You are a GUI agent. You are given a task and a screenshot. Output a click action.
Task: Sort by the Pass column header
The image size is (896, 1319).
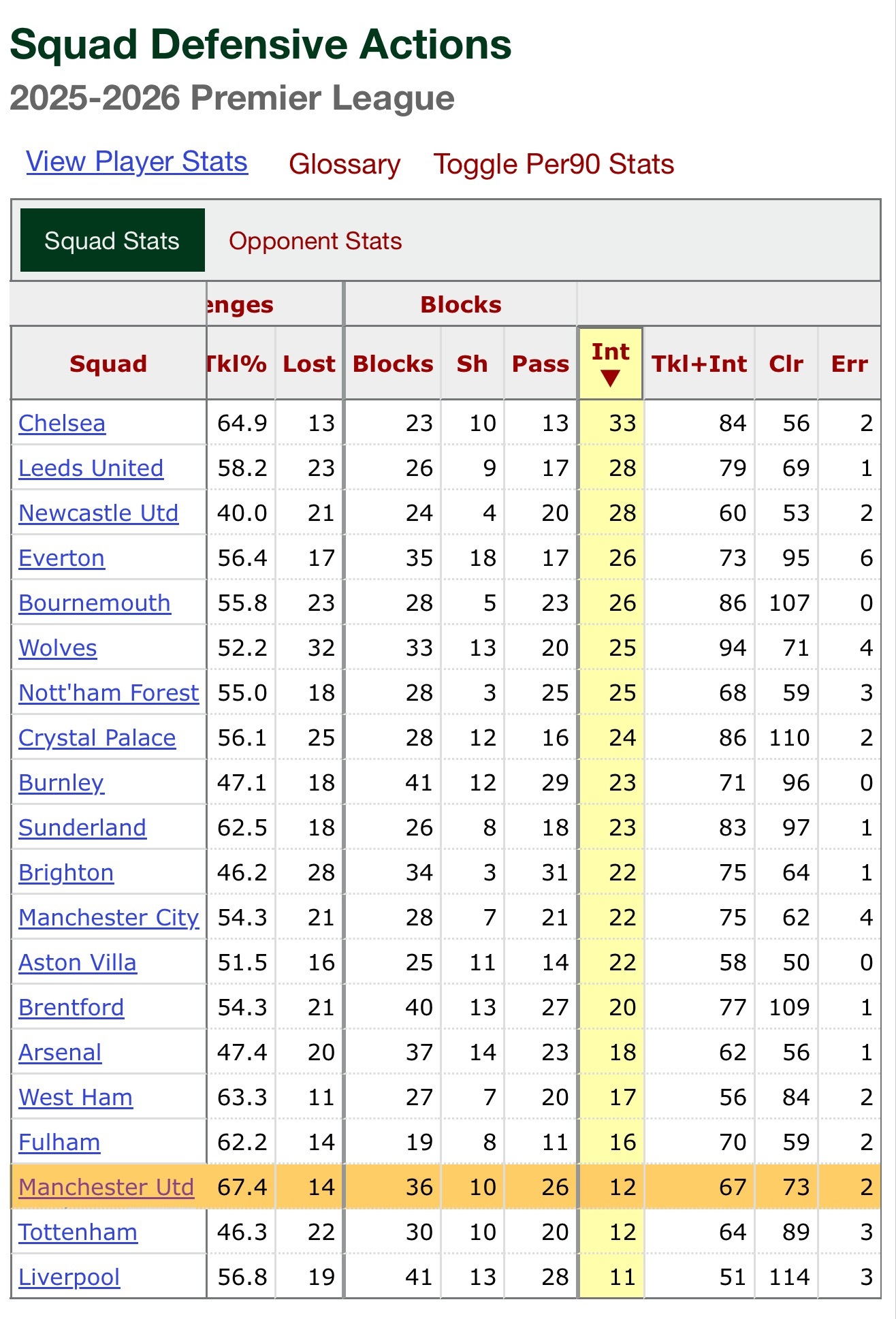click(541, 364)
